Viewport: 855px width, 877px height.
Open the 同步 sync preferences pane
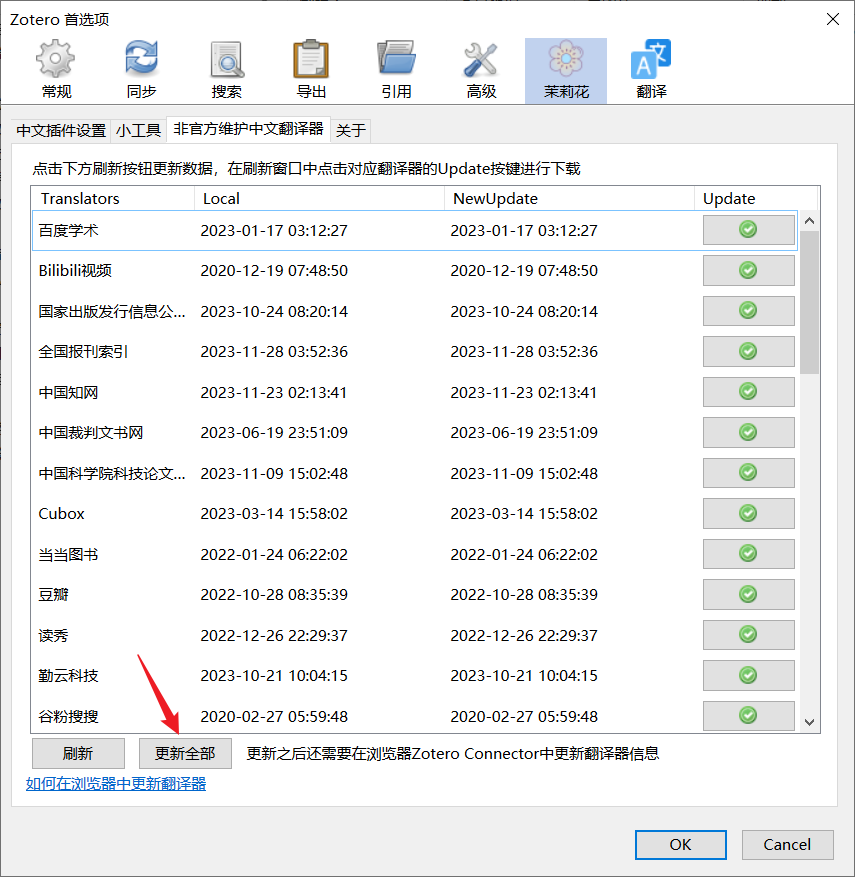click(x=141, y=70)
